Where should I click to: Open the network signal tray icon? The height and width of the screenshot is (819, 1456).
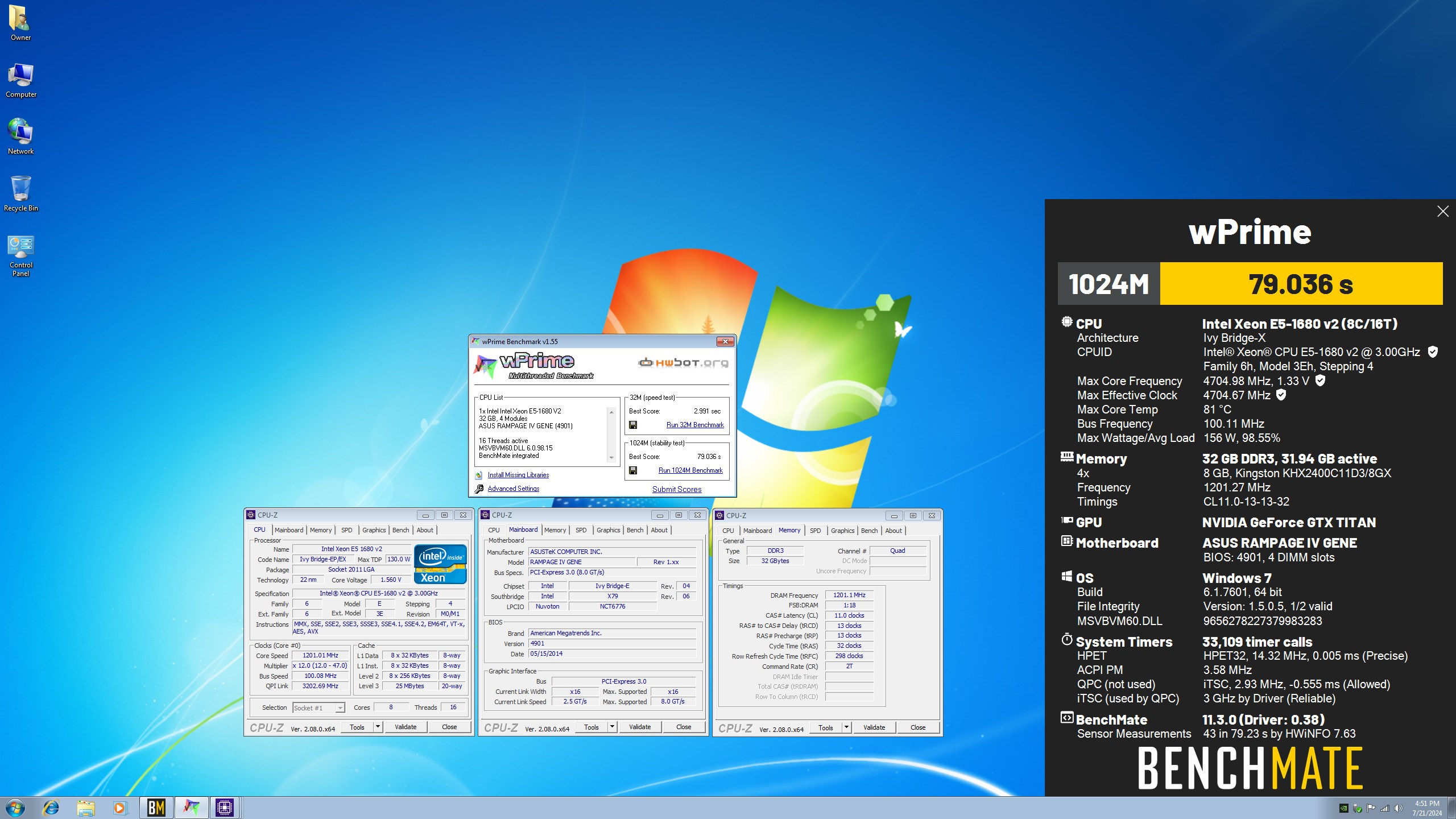coord(1384,808)
